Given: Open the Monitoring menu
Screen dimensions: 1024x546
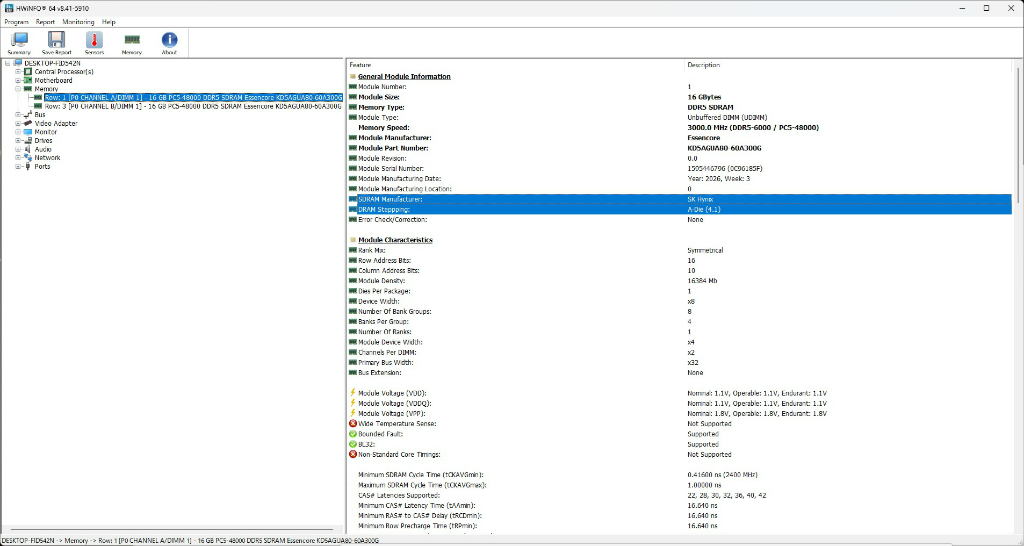Looking at the screenshot, I should tap(78, 22).
